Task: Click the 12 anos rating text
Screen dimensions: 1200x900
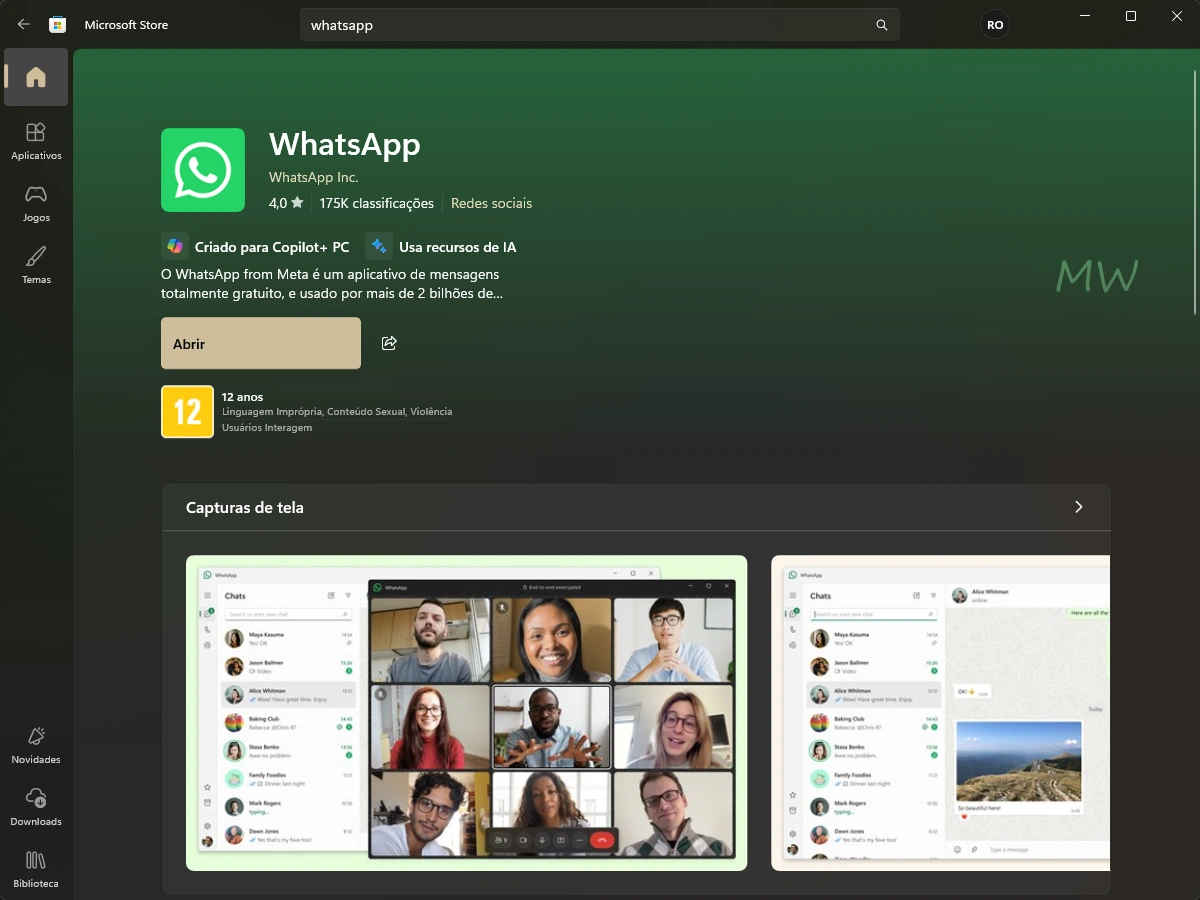Action: tap(243, 397)
